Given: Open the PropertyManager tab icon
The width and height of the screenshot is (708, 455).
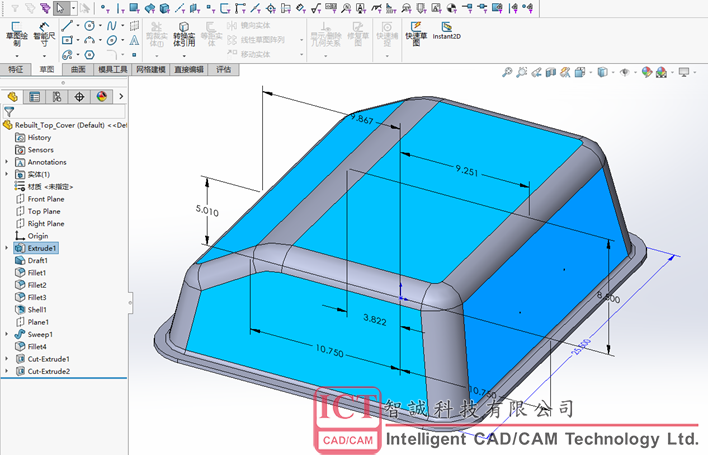Looking at the screenshot, I should pyautogui.click(x=34, y=97).
